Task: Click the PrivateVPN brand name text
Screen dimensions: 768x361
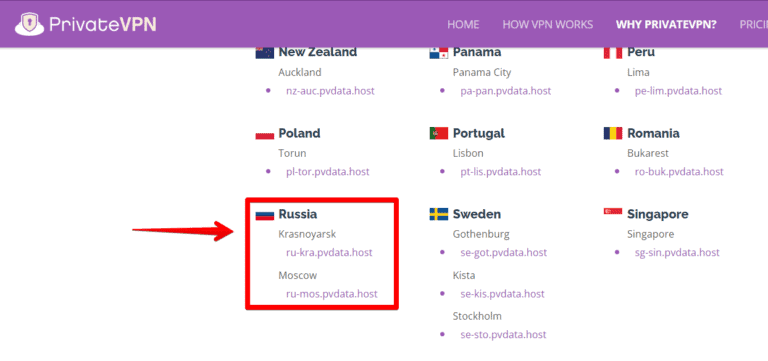Action: pyautogui.click(x=103, y=24)
